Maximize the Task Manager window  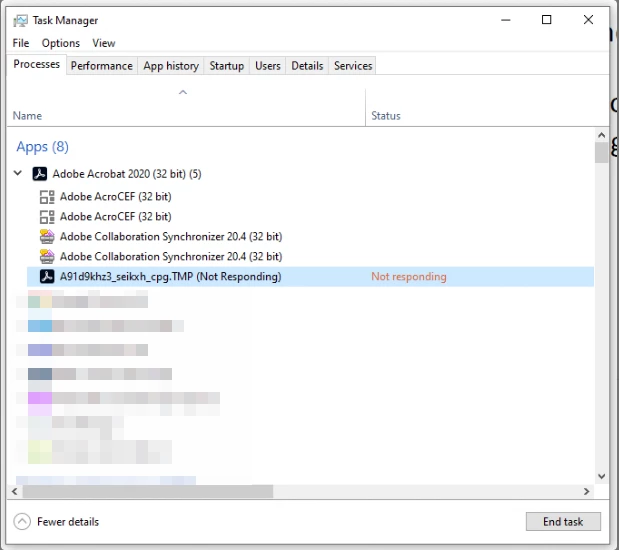tap(546, 20)
